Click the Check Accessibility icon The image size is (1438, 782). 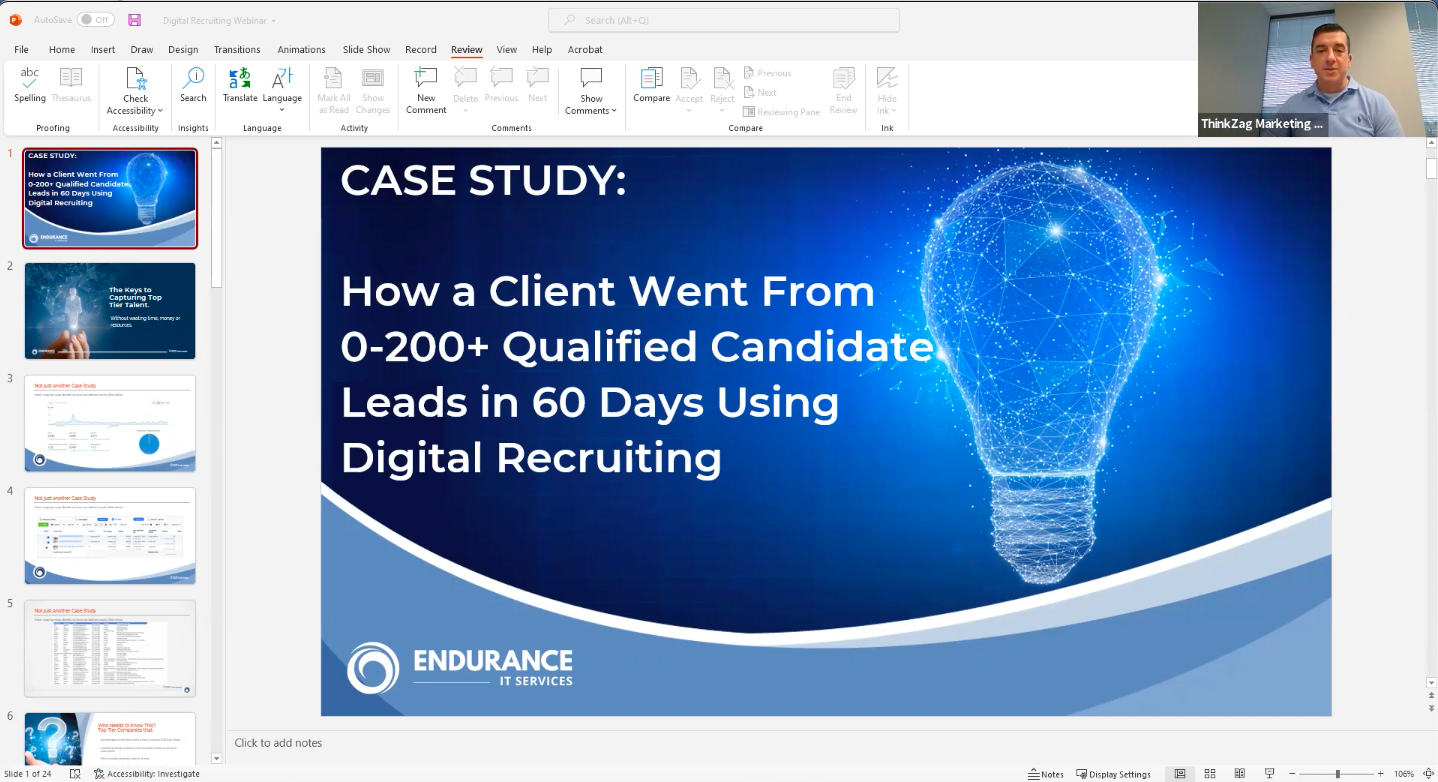[x=136, y=79]
